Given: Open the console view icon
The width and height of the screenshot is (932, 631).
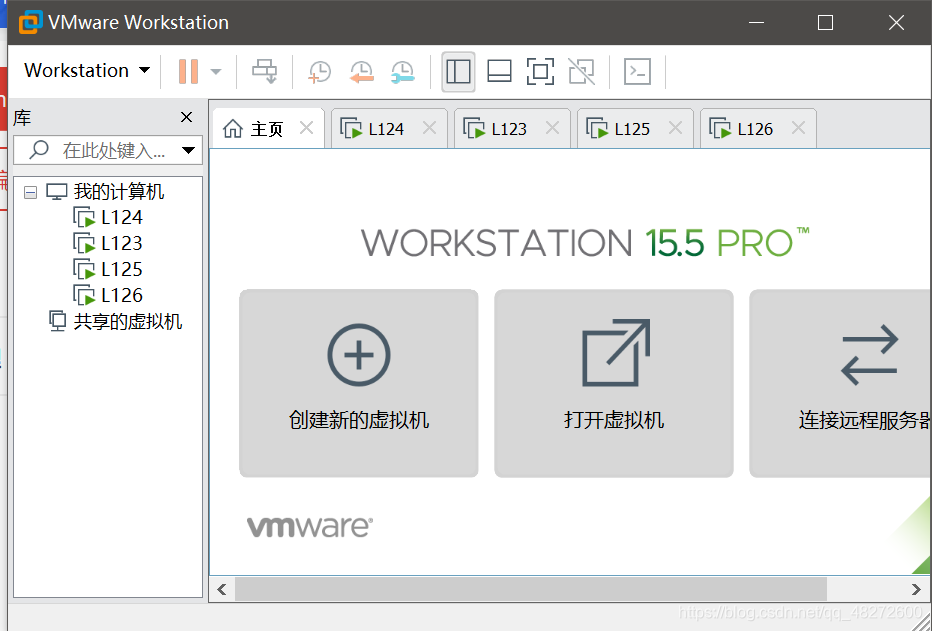Looking at the screenshot, I should coord(637,71).
